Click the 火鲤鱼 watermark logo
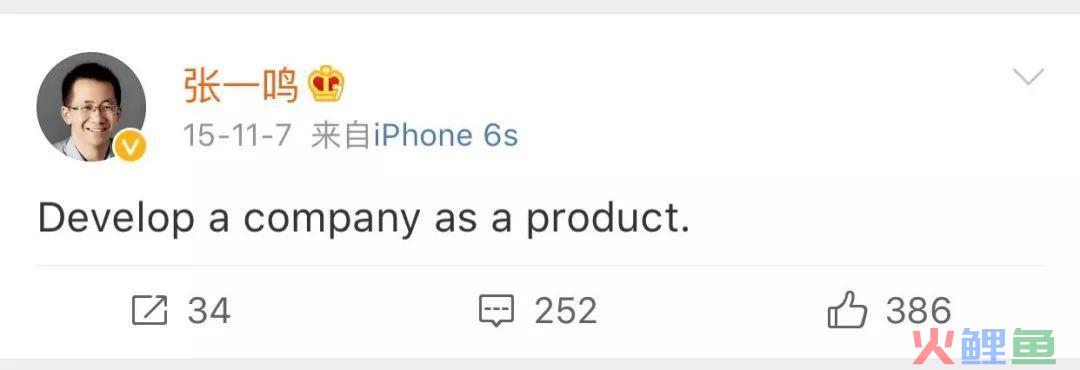The width and height of the screenshot is (1080, 370). (984, 347)
